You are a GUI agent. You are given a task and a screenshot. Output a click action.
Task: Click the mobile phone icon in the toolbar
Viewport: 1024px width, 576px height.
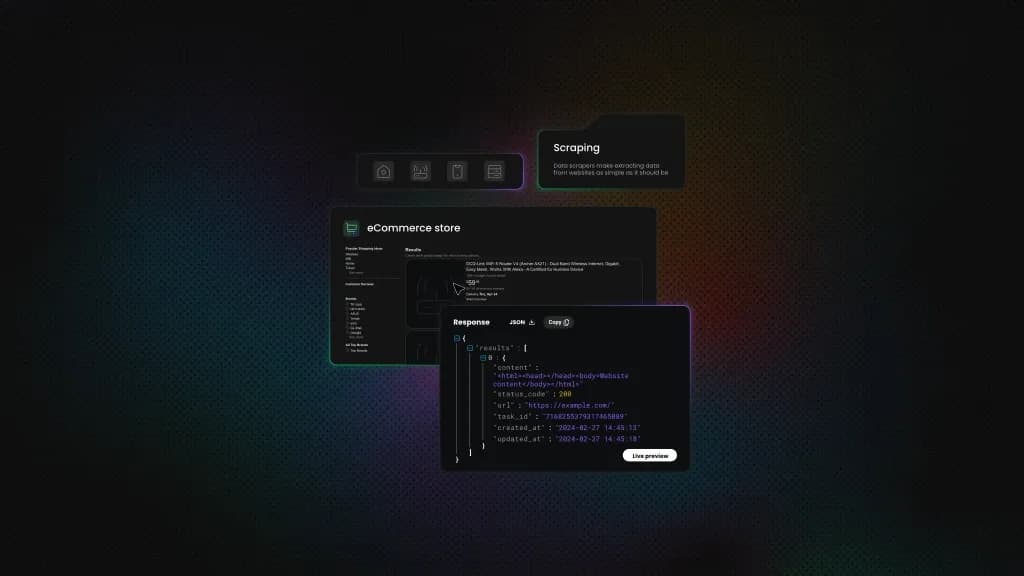[457, 171]
